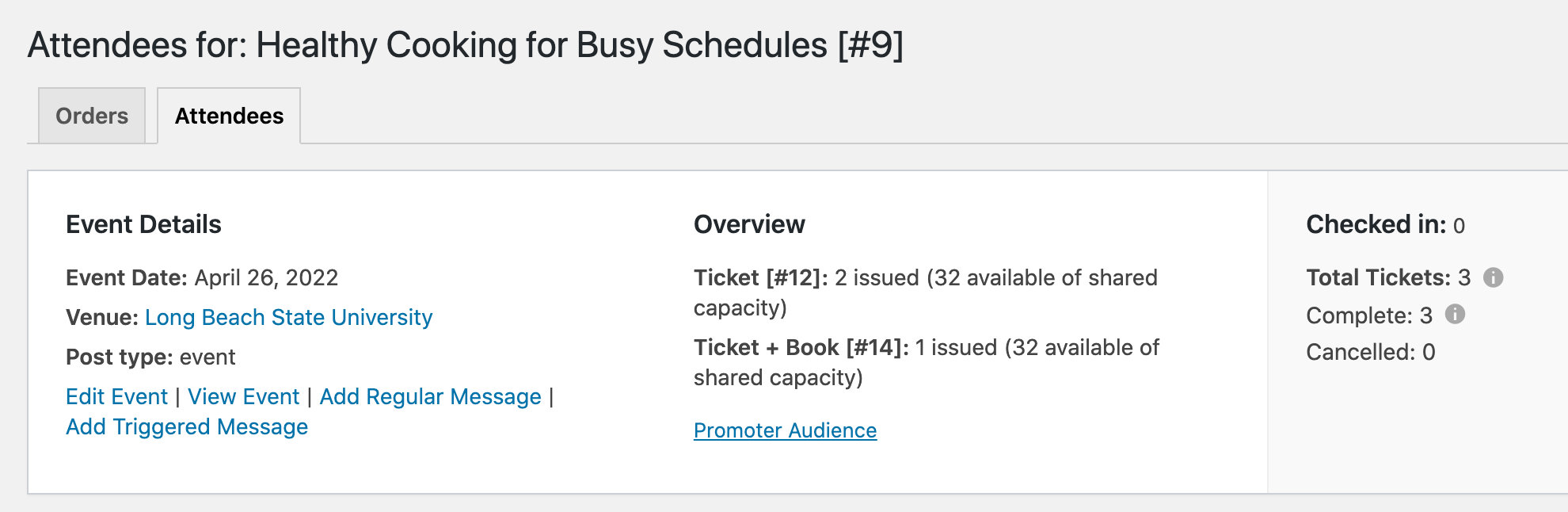Open the Promoter Audience link
This screenshot has height=512, width=1568.
(x=785, y=430)
